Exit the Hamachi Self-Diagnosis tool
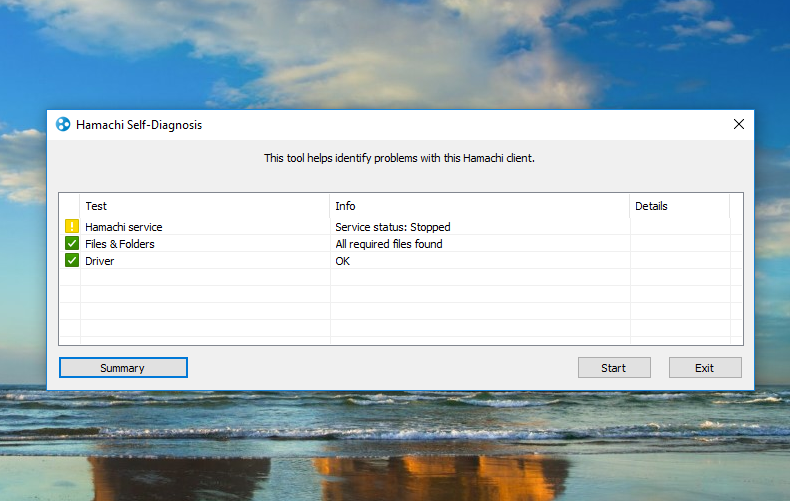790x501 pixels. point(705,367)
